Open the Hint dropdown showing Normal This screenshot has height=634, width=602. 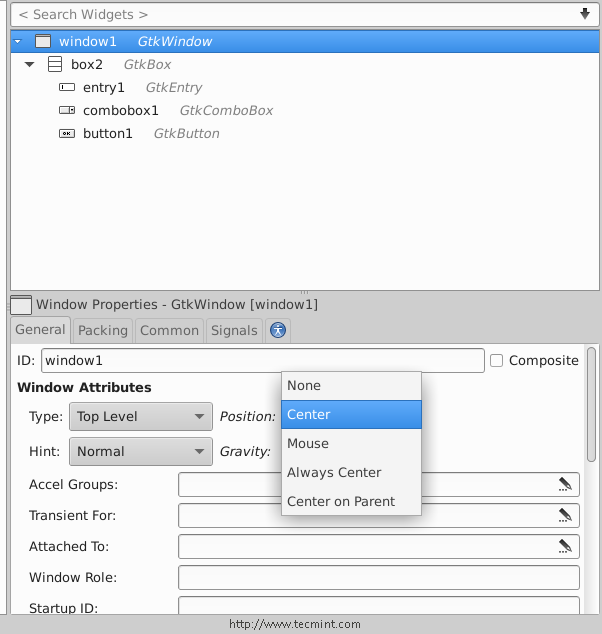(141, 451)
